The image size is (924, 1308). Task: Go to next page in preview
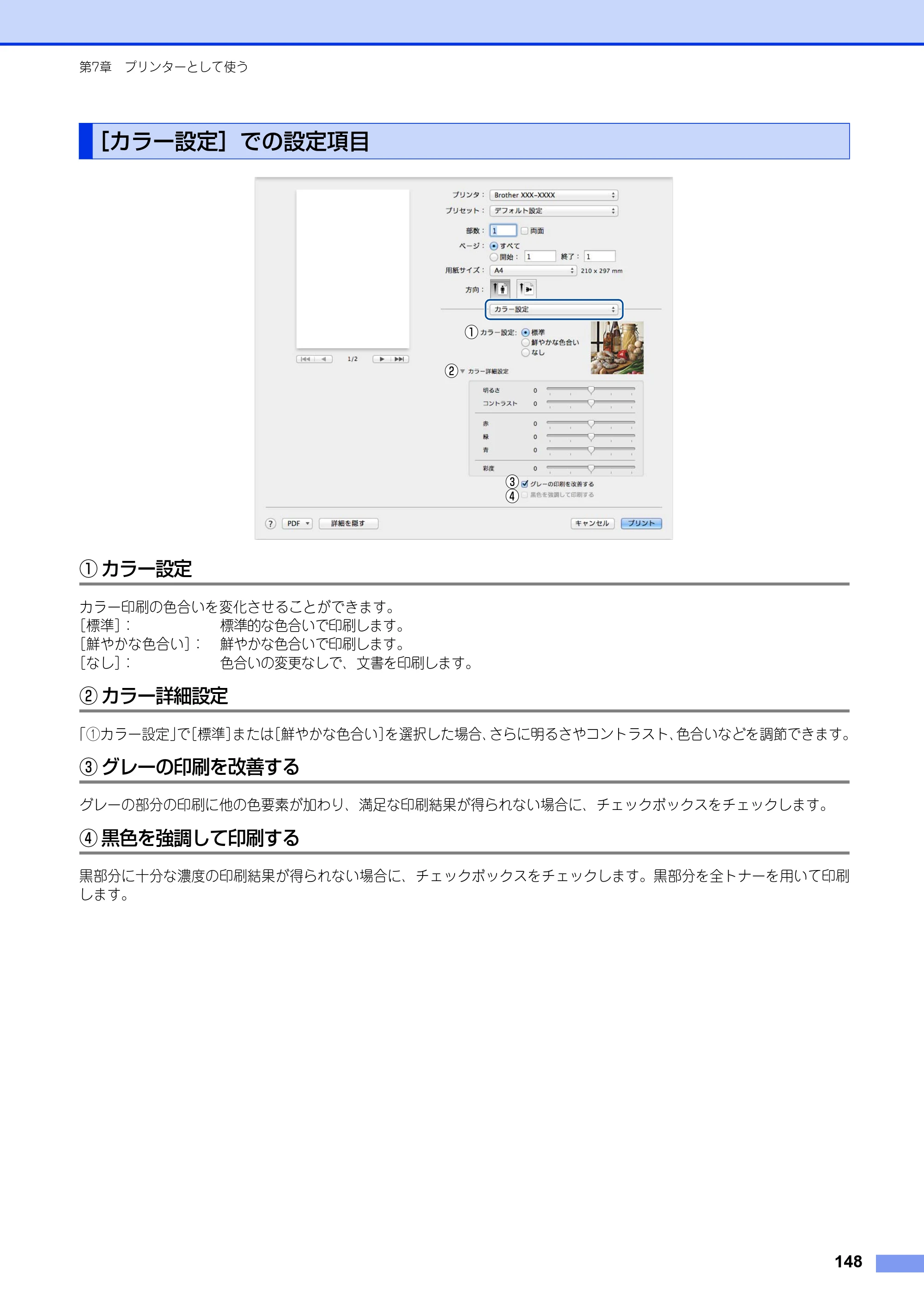(382, 359)
